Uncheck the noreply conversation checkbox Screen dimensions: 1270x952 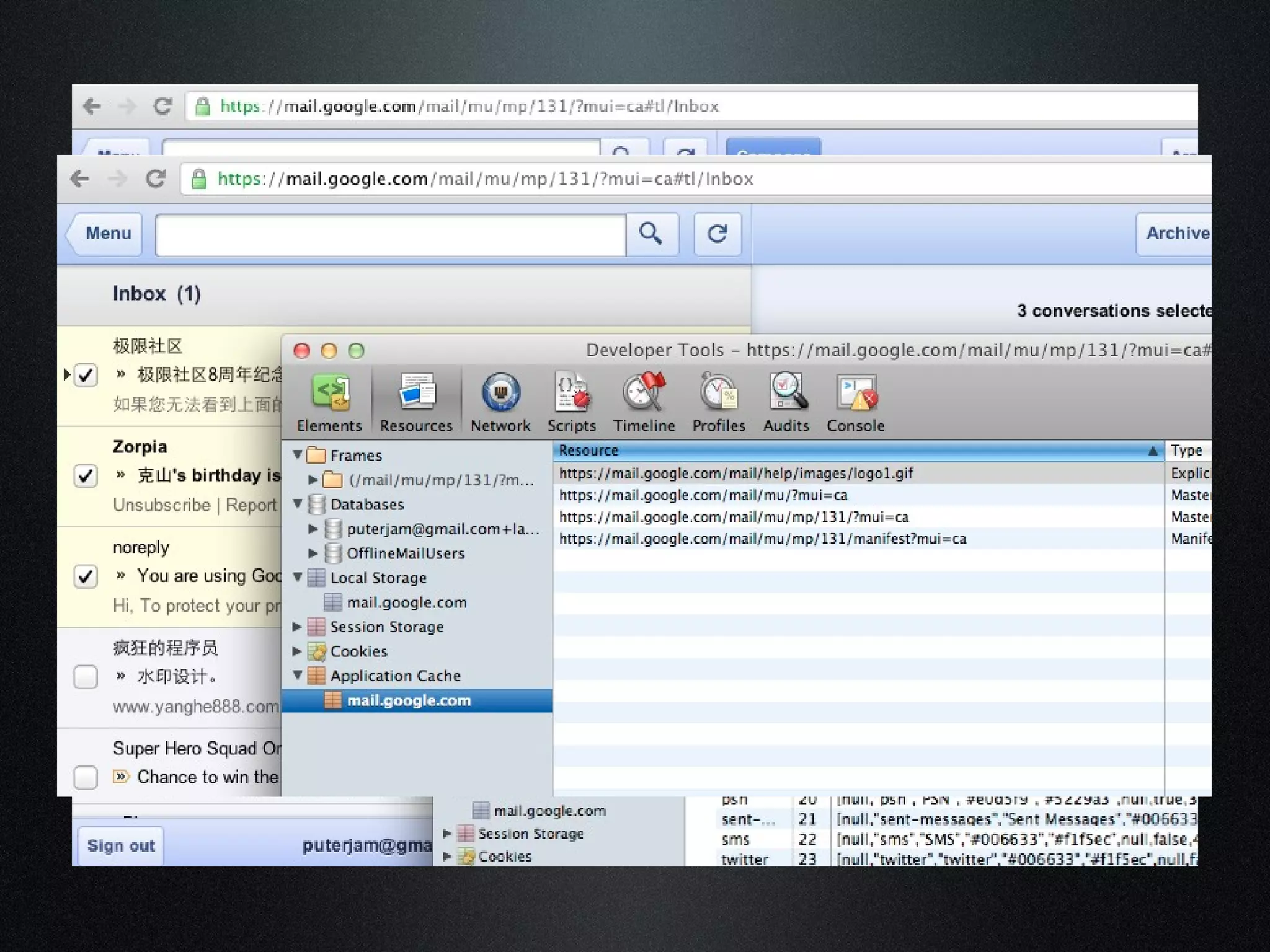click(86, 576)
